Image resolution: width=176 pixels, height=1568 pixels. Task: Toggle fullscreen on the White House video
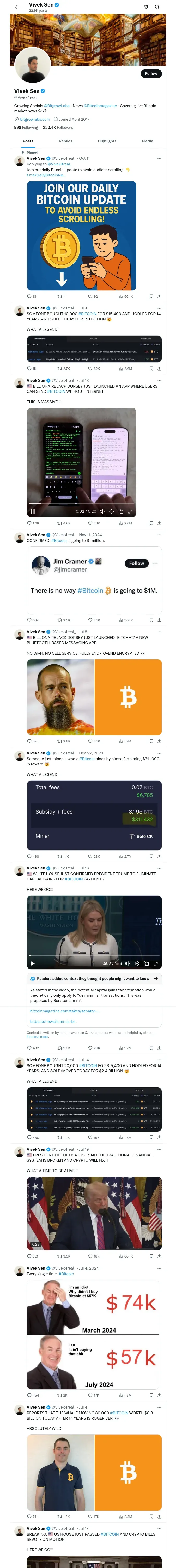[155, 964]
